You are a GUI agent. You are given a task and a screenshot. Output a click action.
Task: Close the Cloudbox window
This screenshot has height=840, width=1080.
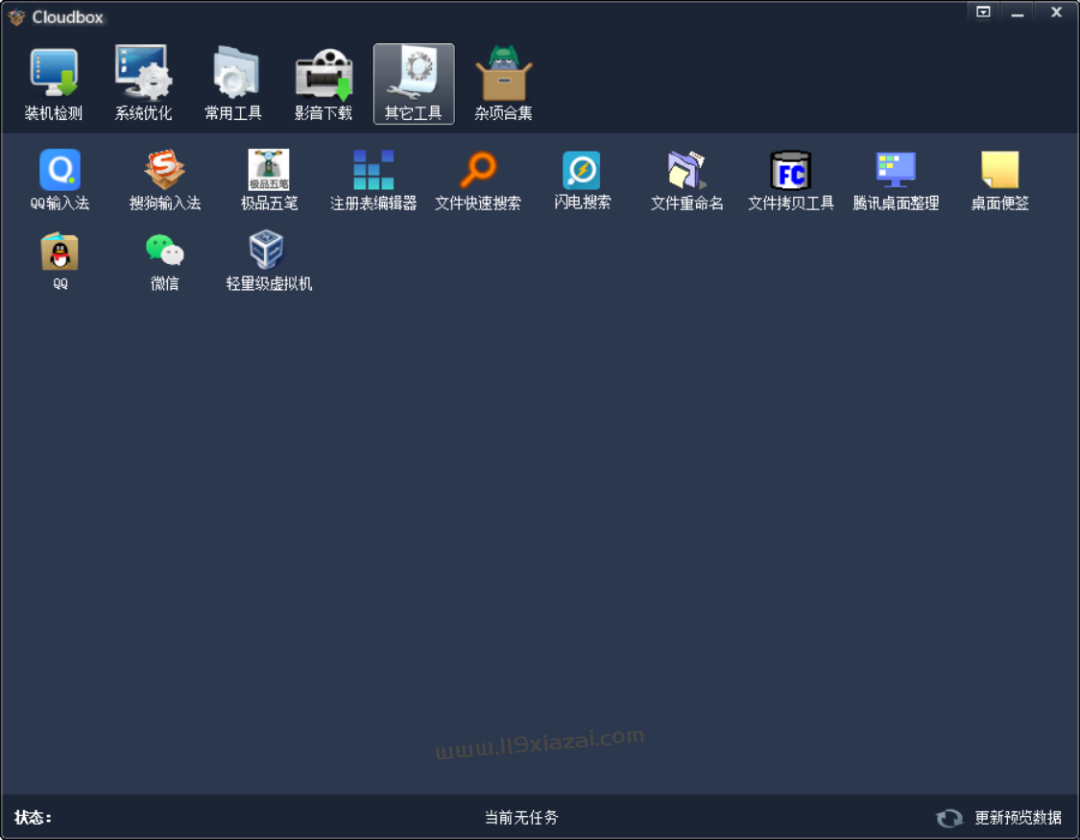[1056, 12]
